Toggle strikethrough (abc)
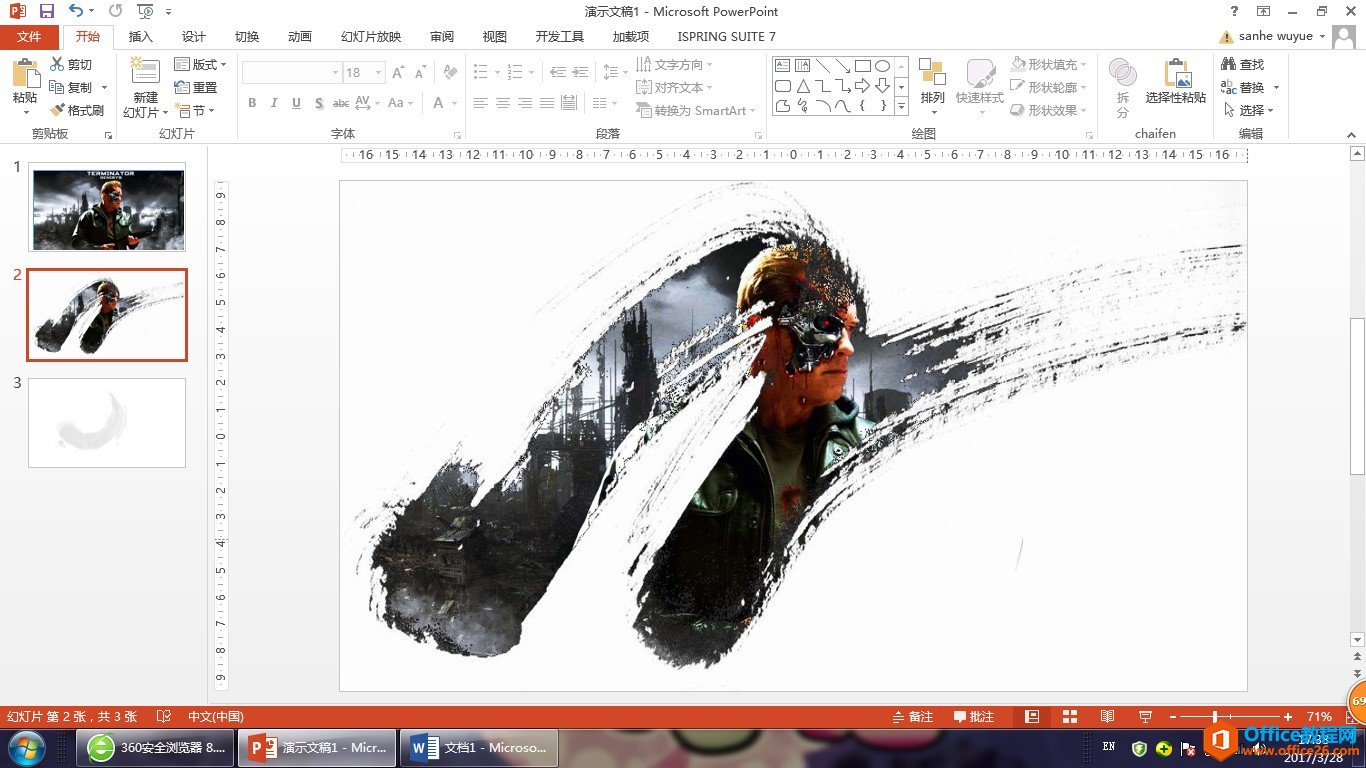This screenshot has width=1366, height=768. pos(341,103)
